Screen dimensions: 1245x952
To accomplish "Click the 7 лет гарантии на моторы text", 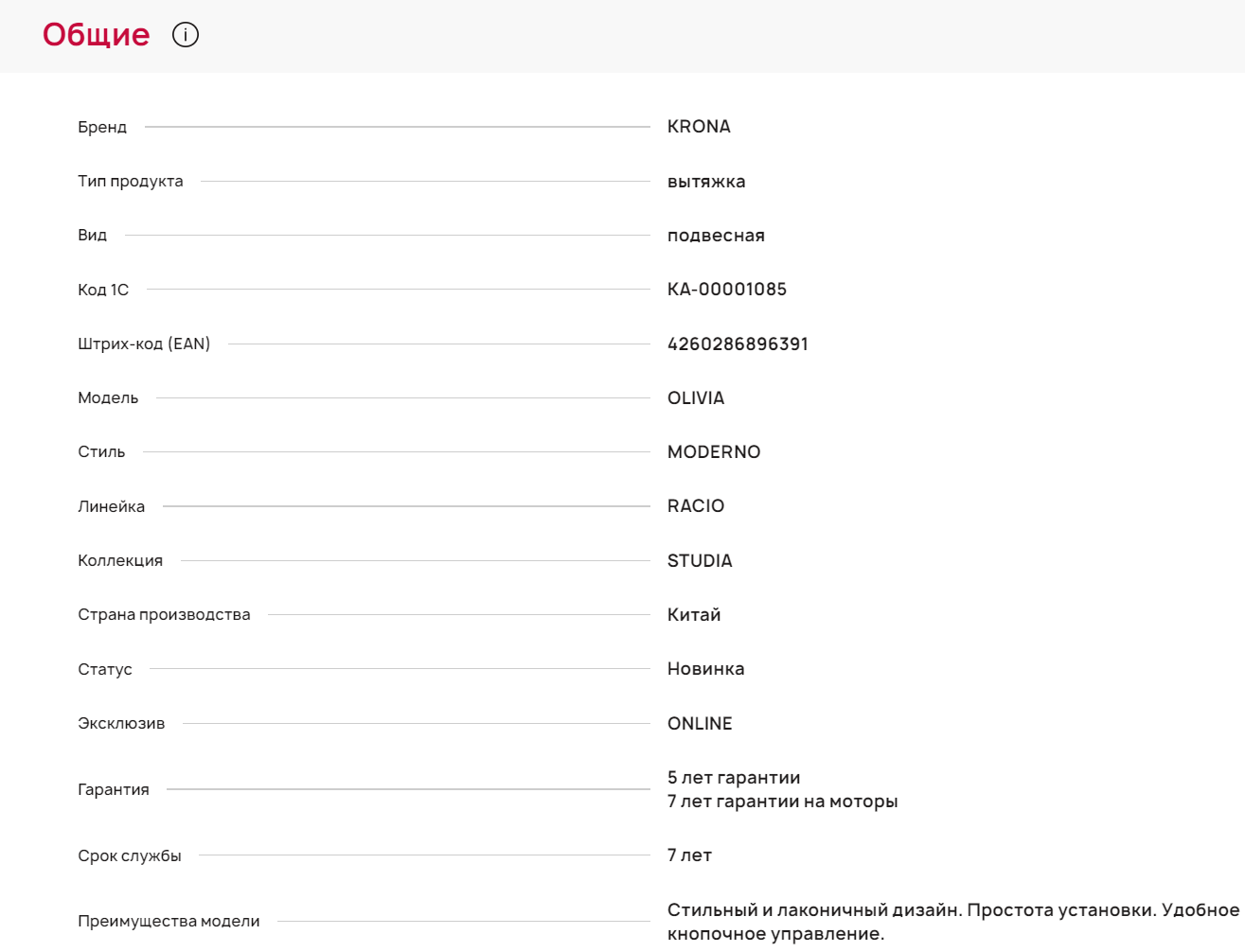I will click(782, 802).
